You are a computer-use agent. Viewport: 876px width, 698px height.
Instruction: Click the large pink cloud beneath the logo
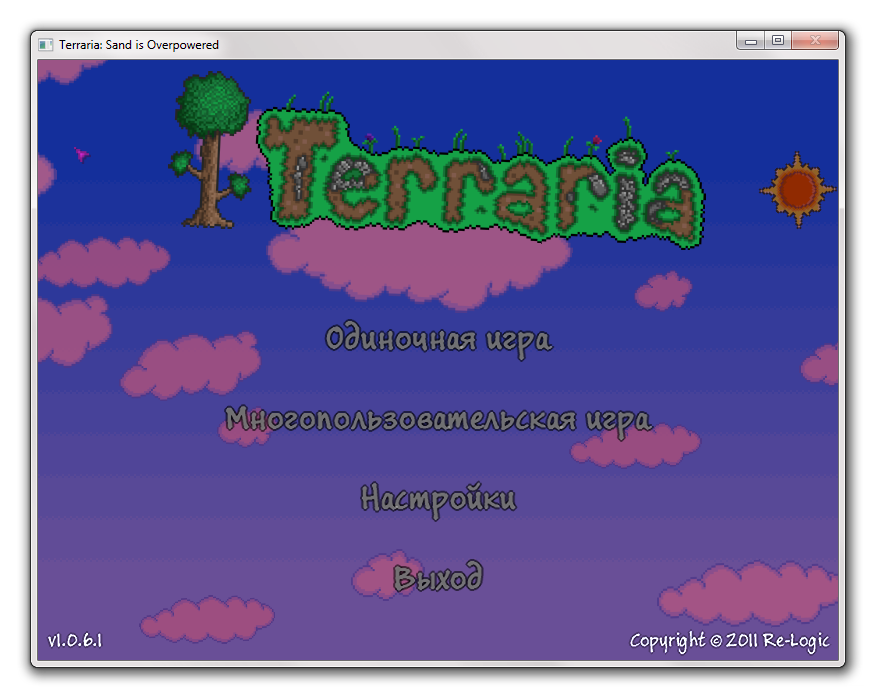coord(419,265)
